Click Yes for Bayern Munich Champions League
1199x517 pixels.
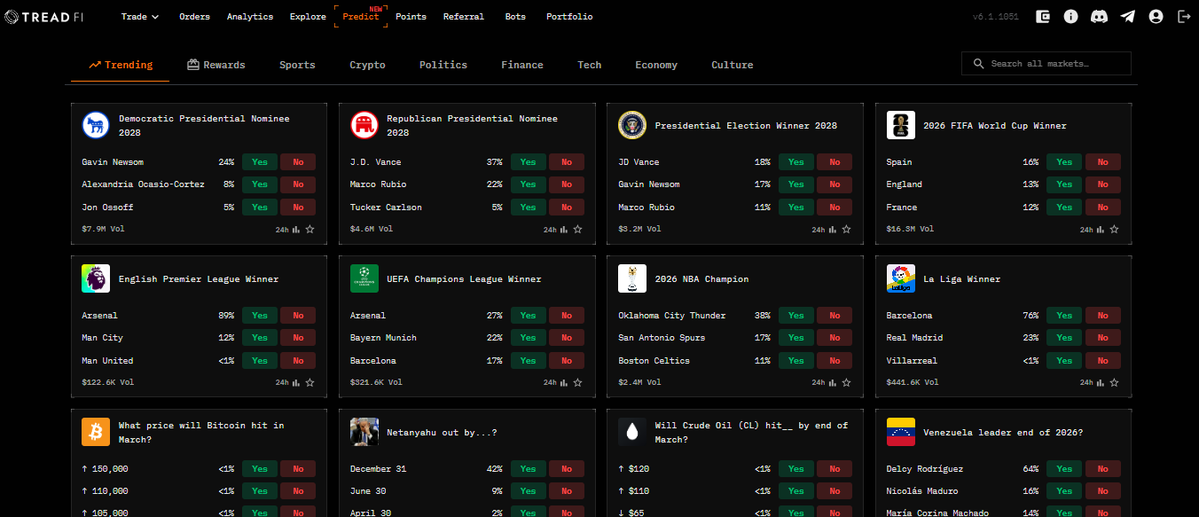(528, 337)
